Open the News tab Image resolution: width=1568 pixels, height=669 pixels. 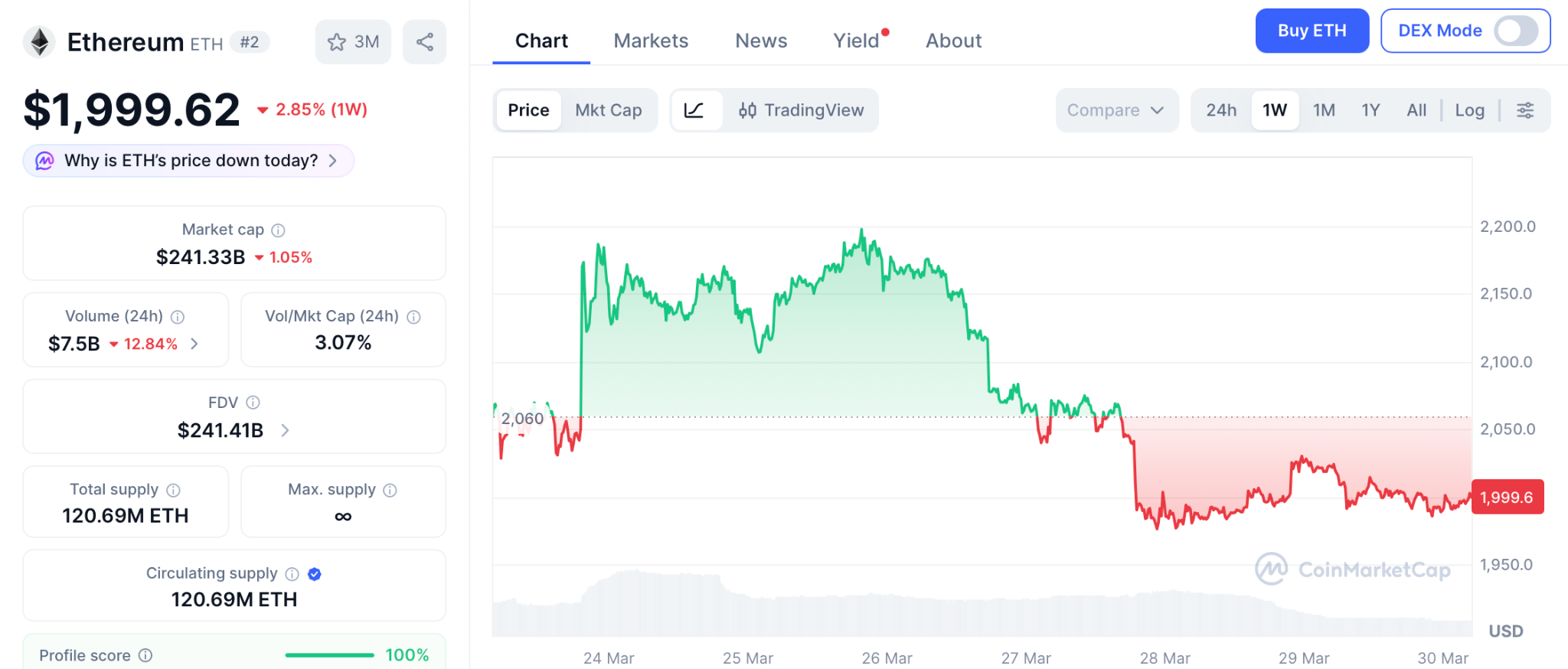tap(761, 41)
